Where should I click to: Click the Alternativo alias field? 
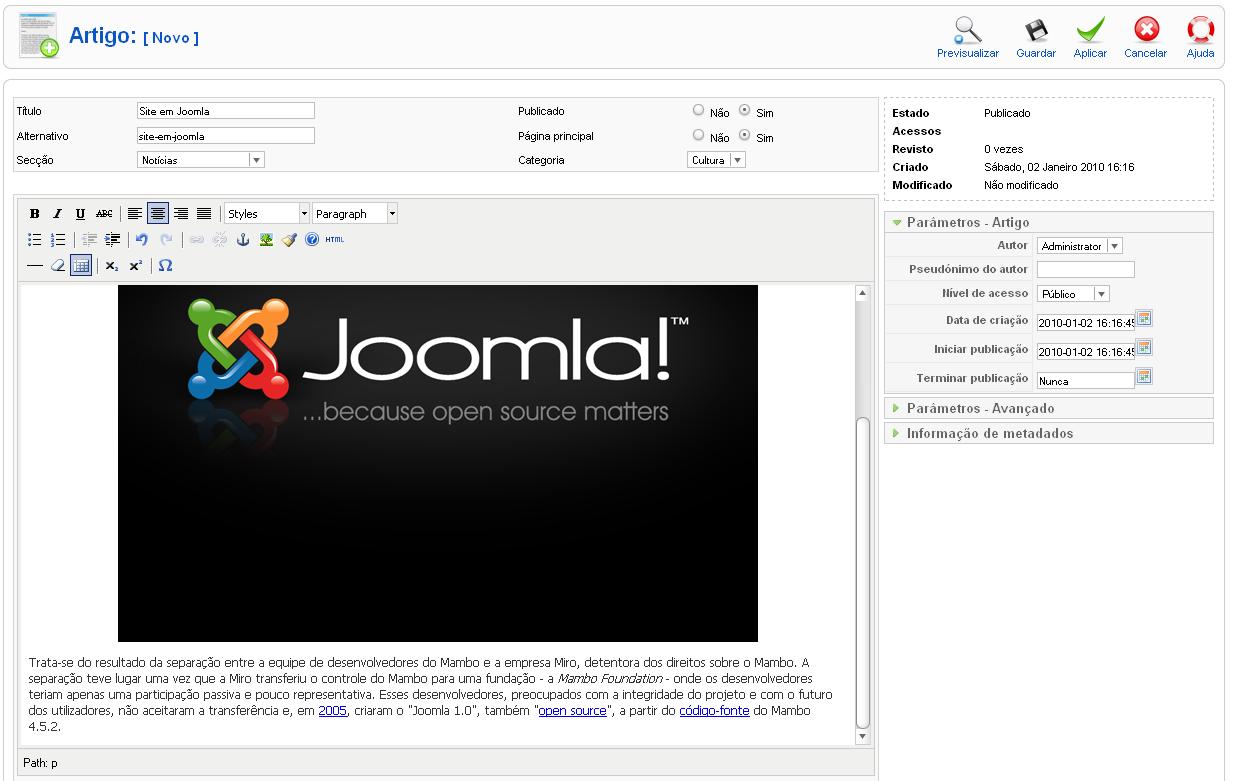coord(226,136)
